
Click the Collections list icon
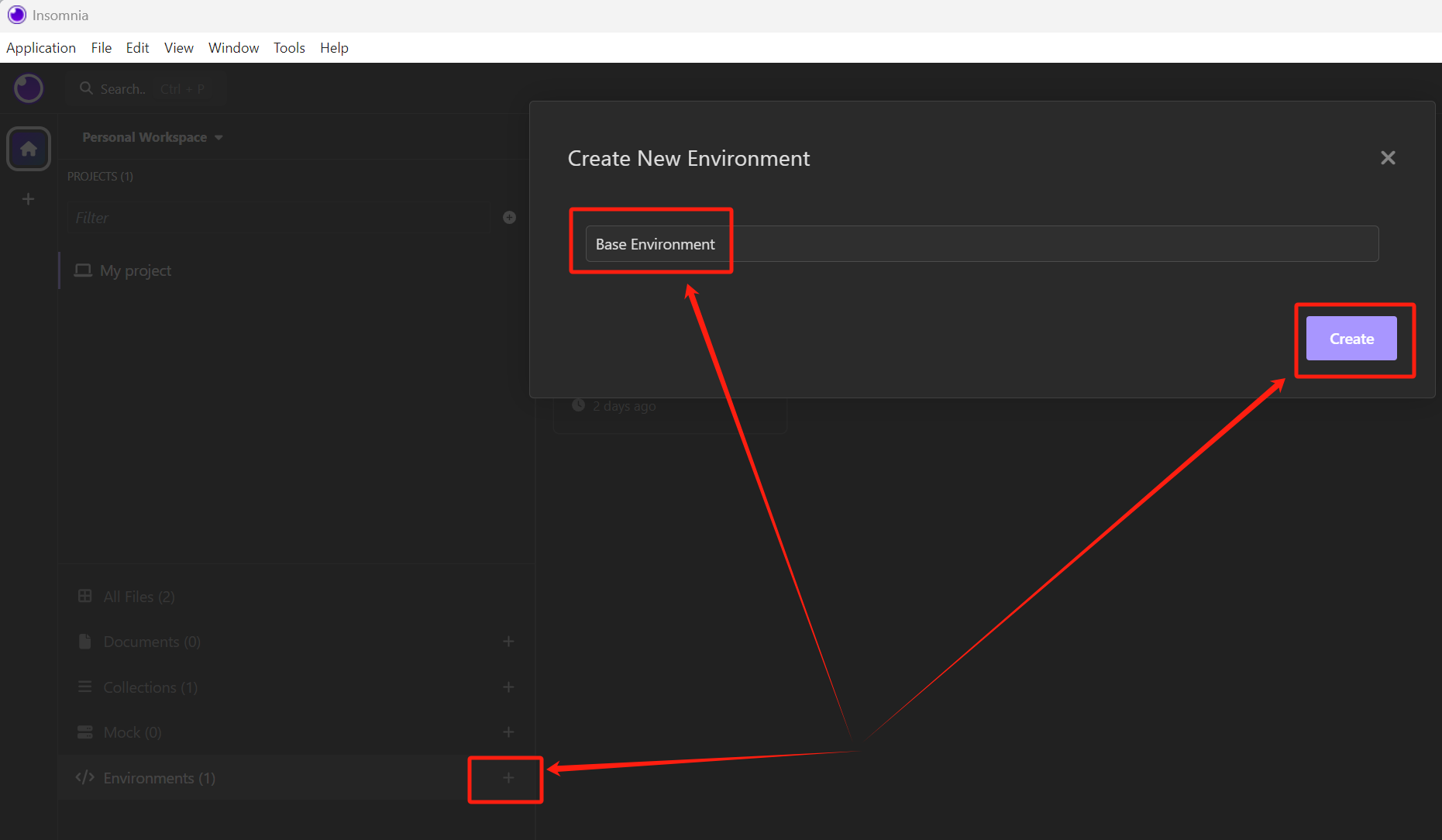(85, 687)
